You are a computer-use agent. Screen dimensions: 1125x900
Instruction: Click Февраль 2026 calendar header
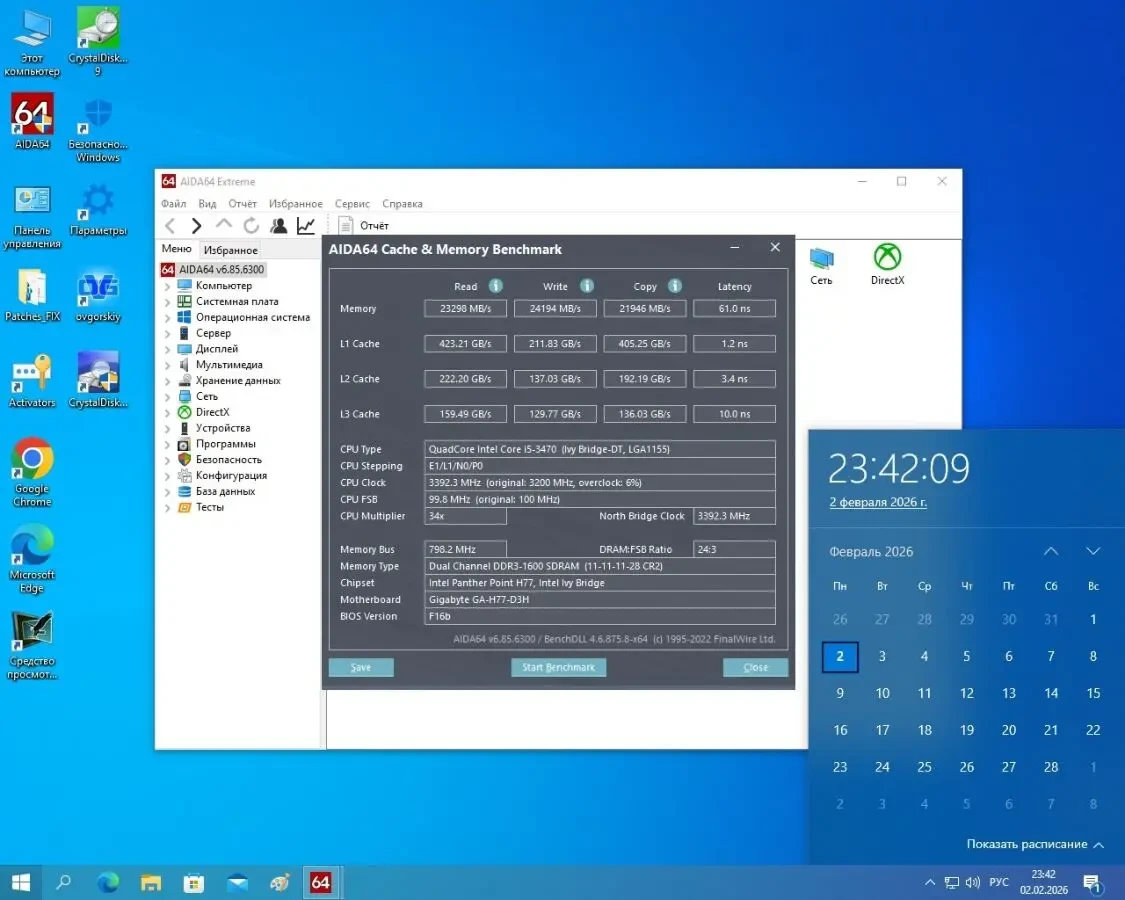[871, 552]
